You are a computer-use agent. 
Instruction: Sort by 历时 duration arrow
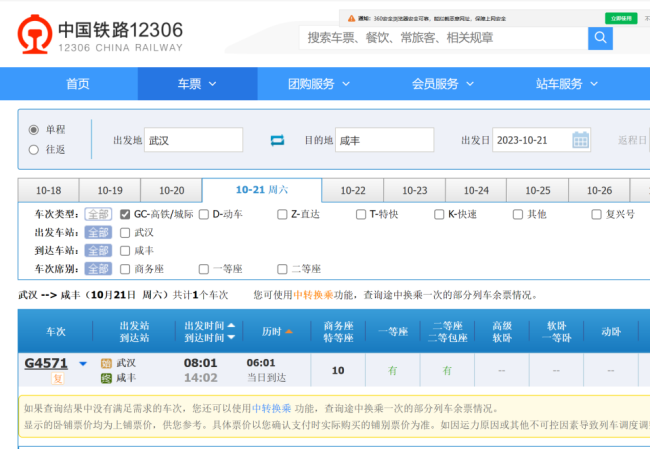pos(289,331)
